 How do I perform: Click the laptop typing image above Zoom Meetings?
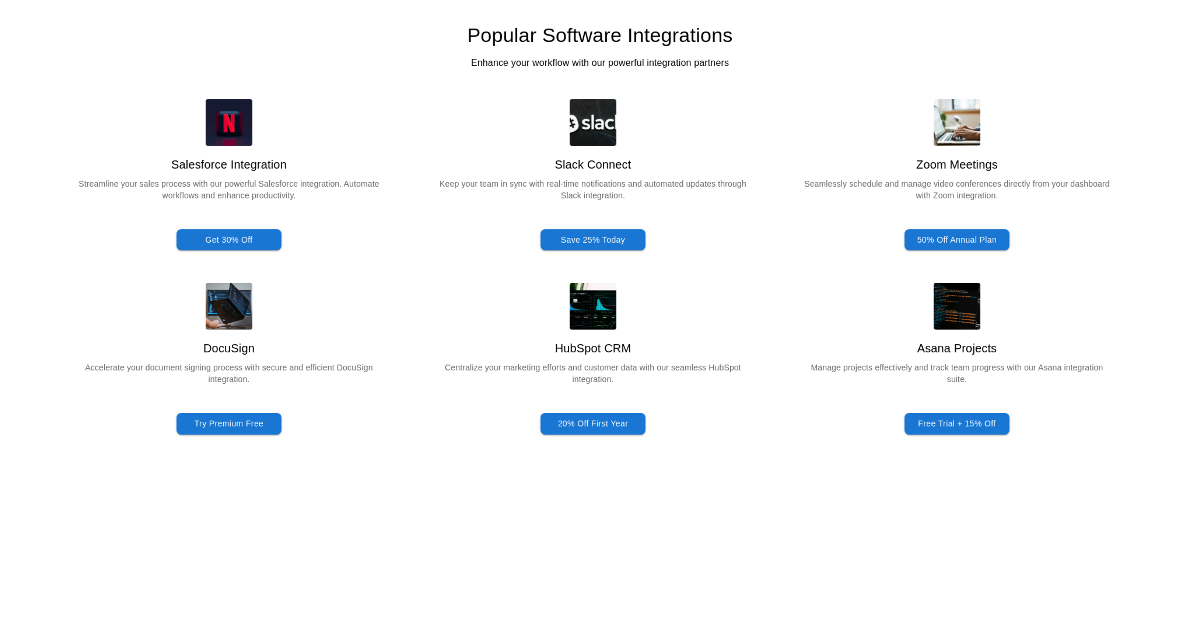pyautogui.click(x=957, y=122)
